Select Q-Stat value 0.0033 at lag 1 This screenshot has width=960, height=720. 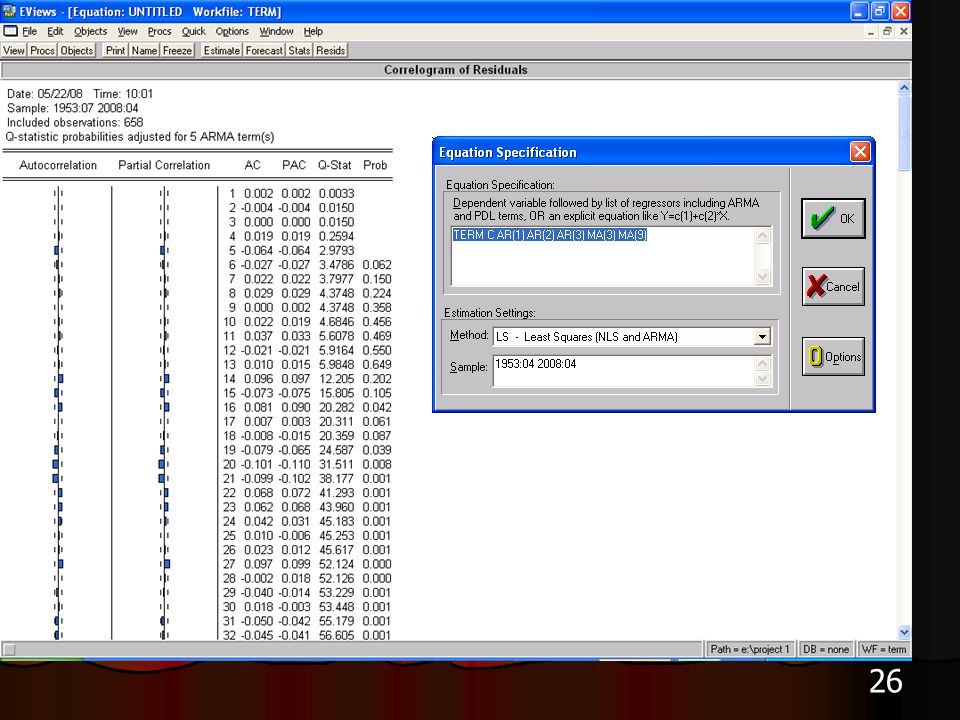click(336, 193)
